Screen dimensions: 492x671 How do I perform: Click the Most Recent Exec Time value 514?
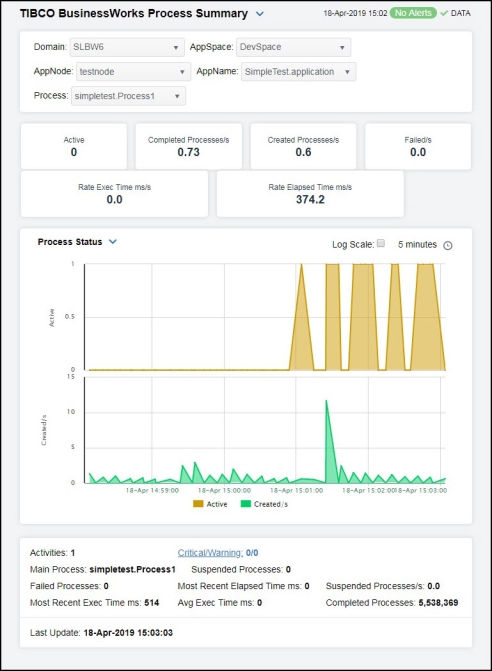(151, 603)
